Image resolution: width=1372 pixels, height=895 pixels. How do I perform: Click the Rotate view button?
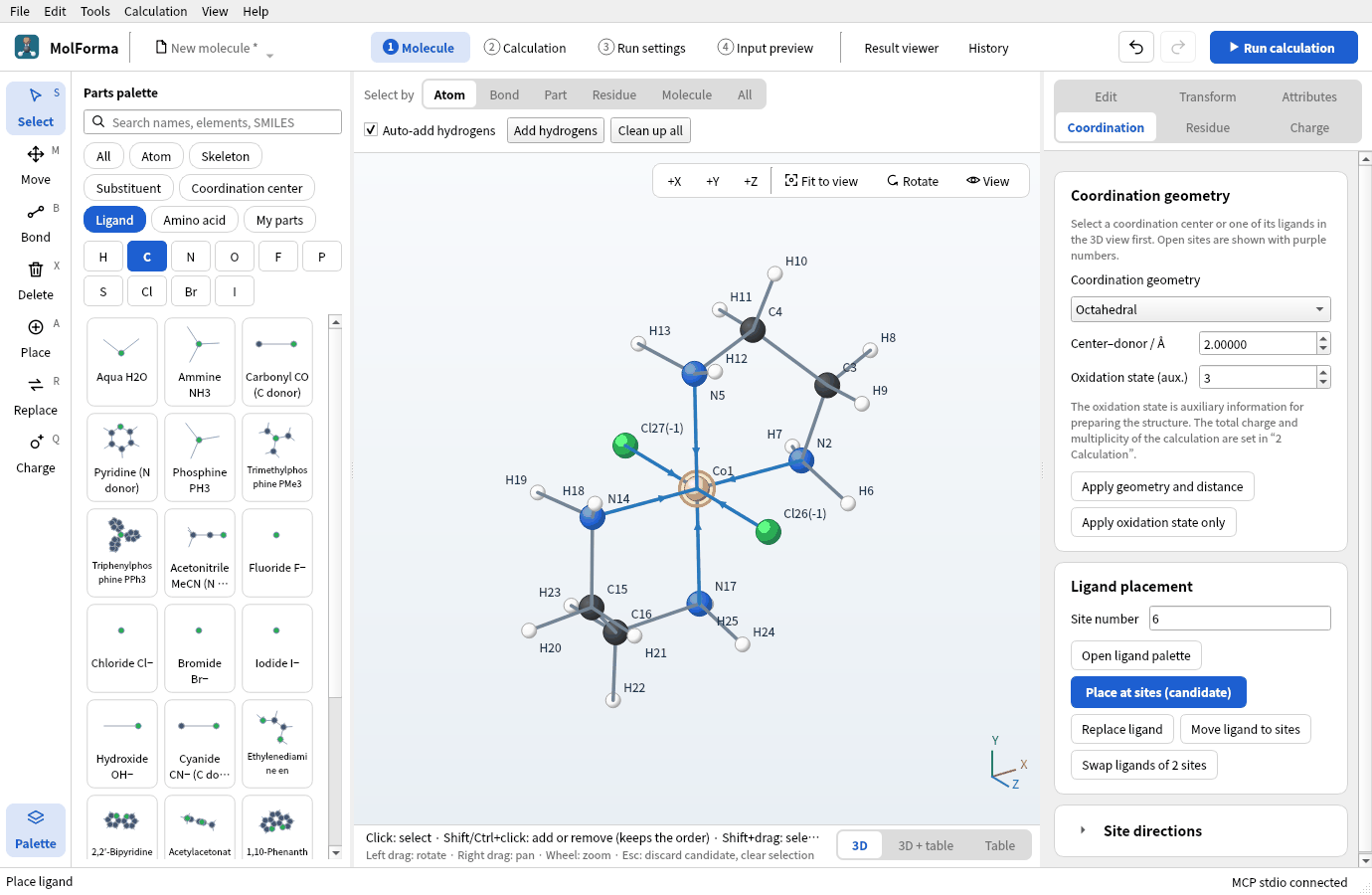point(913,181)
